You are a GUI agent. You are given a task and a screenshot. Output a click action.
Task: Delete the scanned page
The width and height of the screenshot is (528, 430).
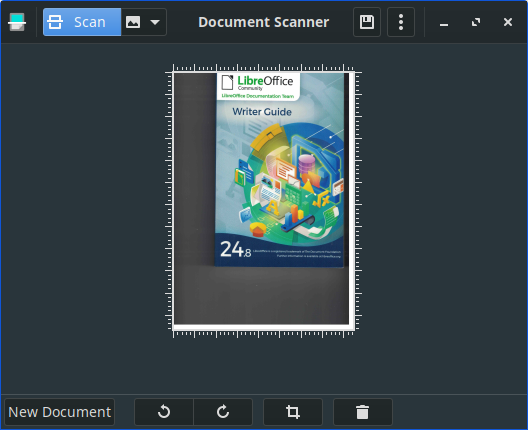363,412
